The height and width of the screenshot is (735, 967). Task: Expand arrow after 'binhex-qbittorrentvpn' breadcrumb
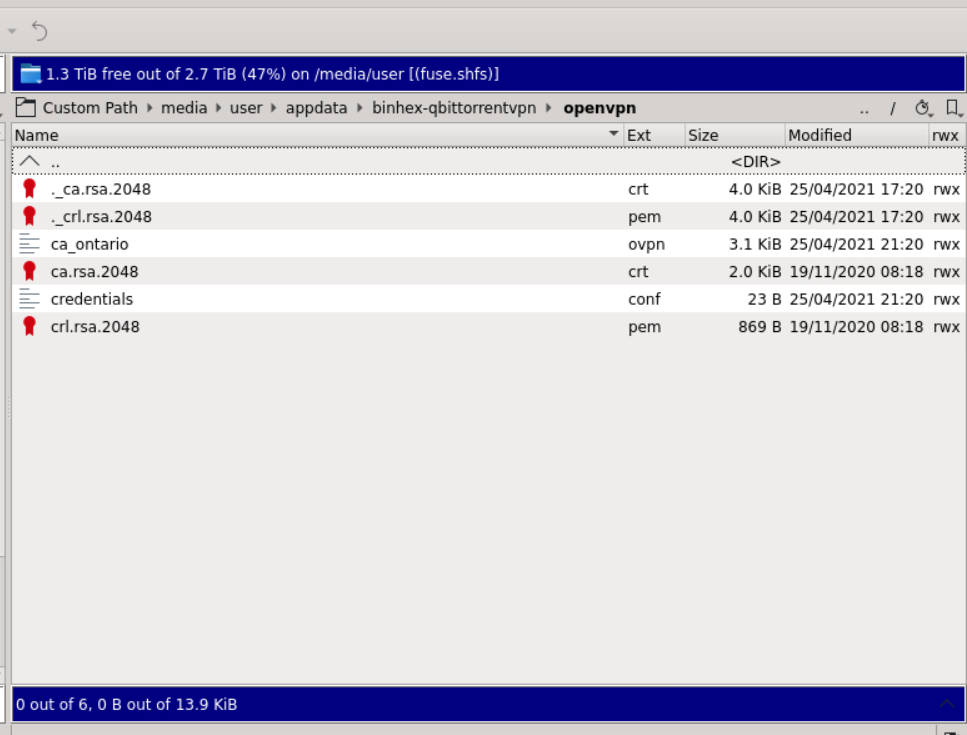click(x=548, y=108)
